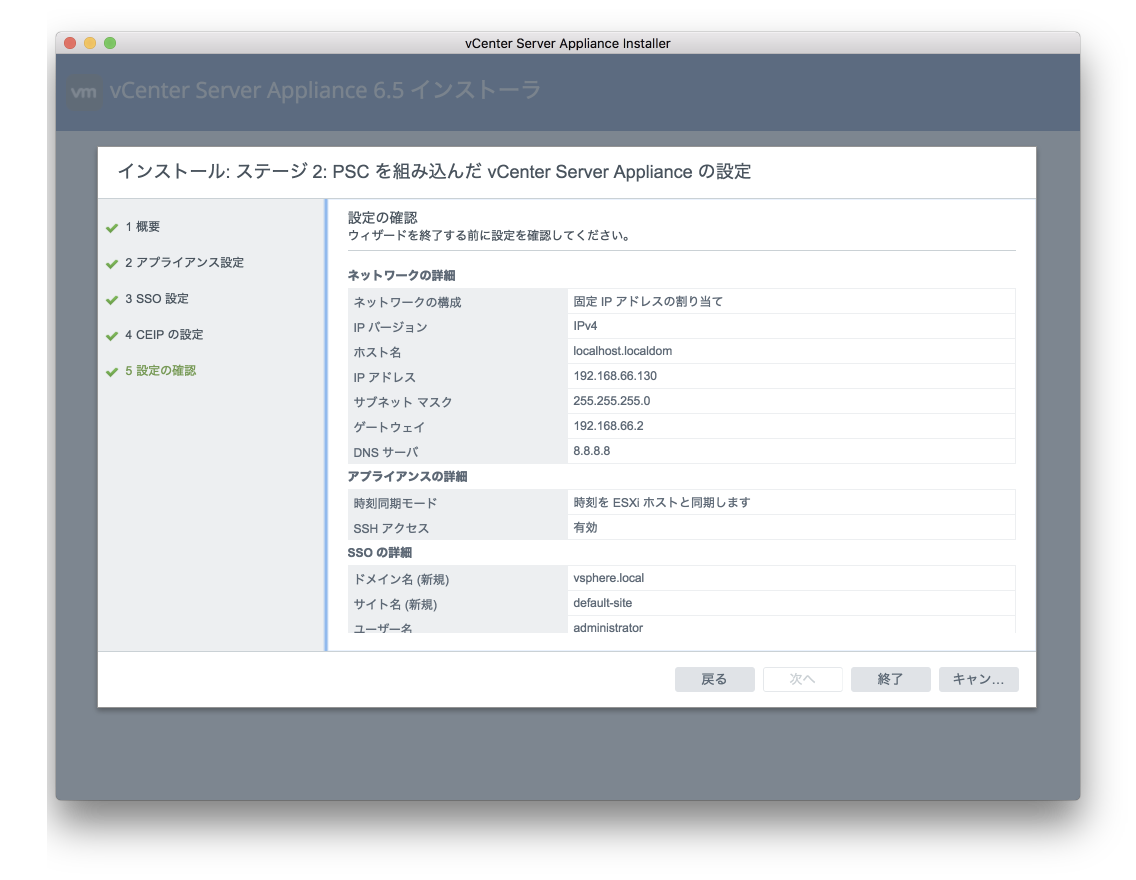This screenshot has height=880, width=1136.
Task: Select the domain name vsphere.local
Action: [609, 578]
